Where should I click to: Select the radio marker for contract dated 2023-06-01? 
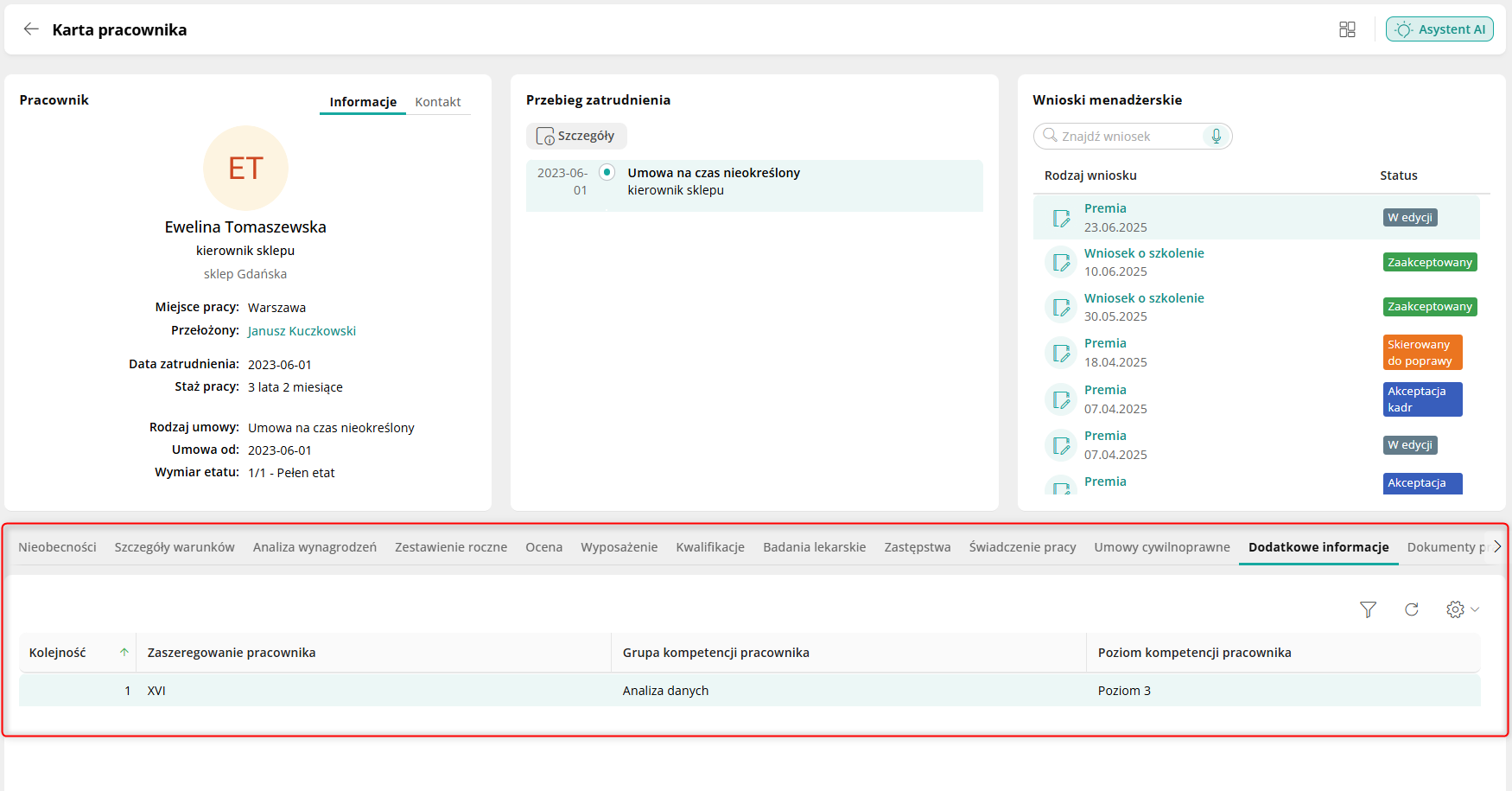tap(607, 172)
